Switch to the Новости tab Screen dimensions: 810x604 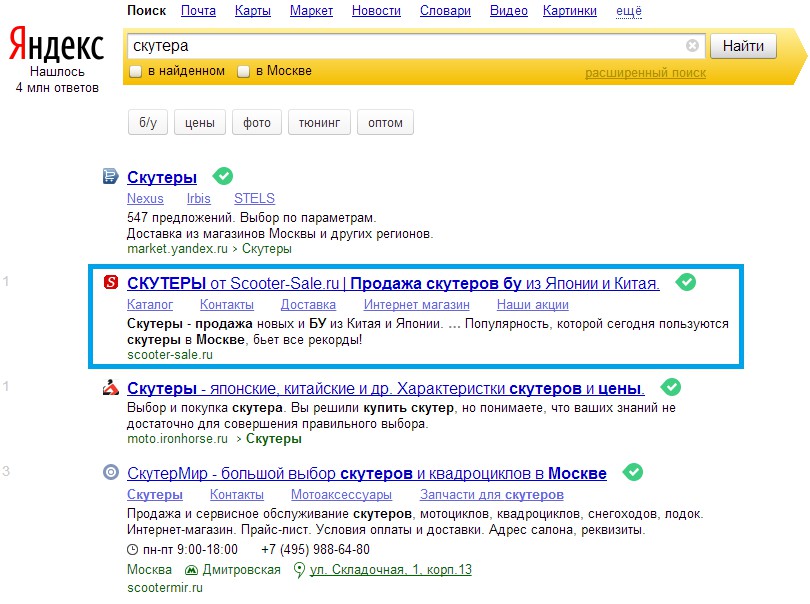pyautogui.click(x=376, y=11)
